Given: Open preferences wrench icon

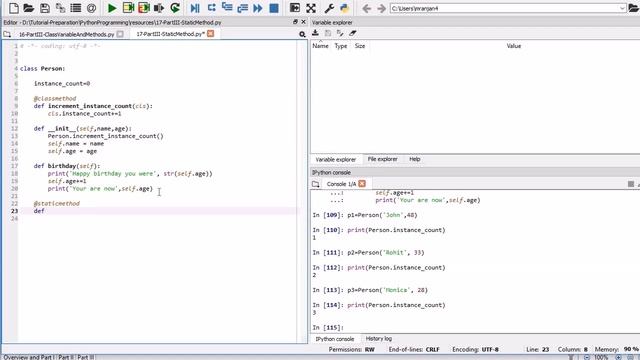Looking at the screenshot, I should tap(329, 8).
